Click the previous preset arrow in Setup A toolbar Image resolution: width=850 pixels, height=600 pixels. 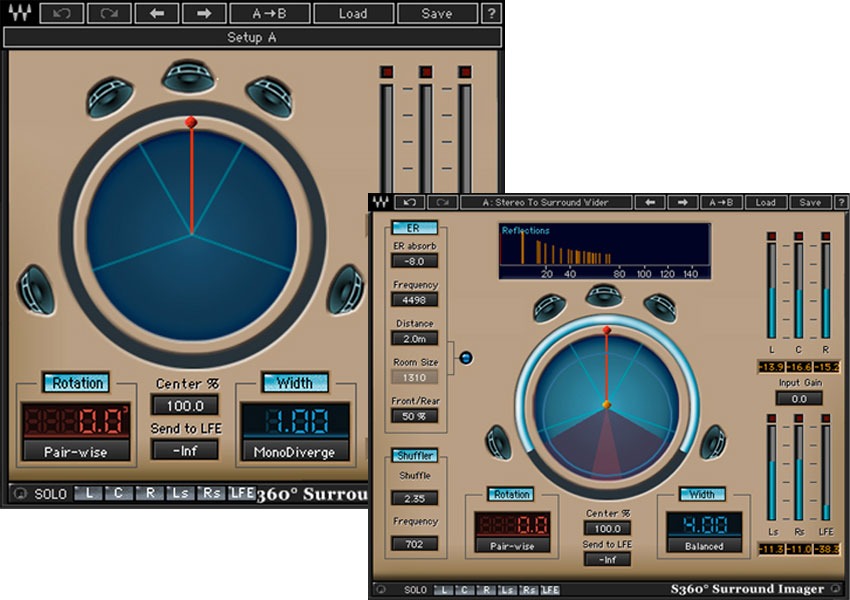click(157, 13)
